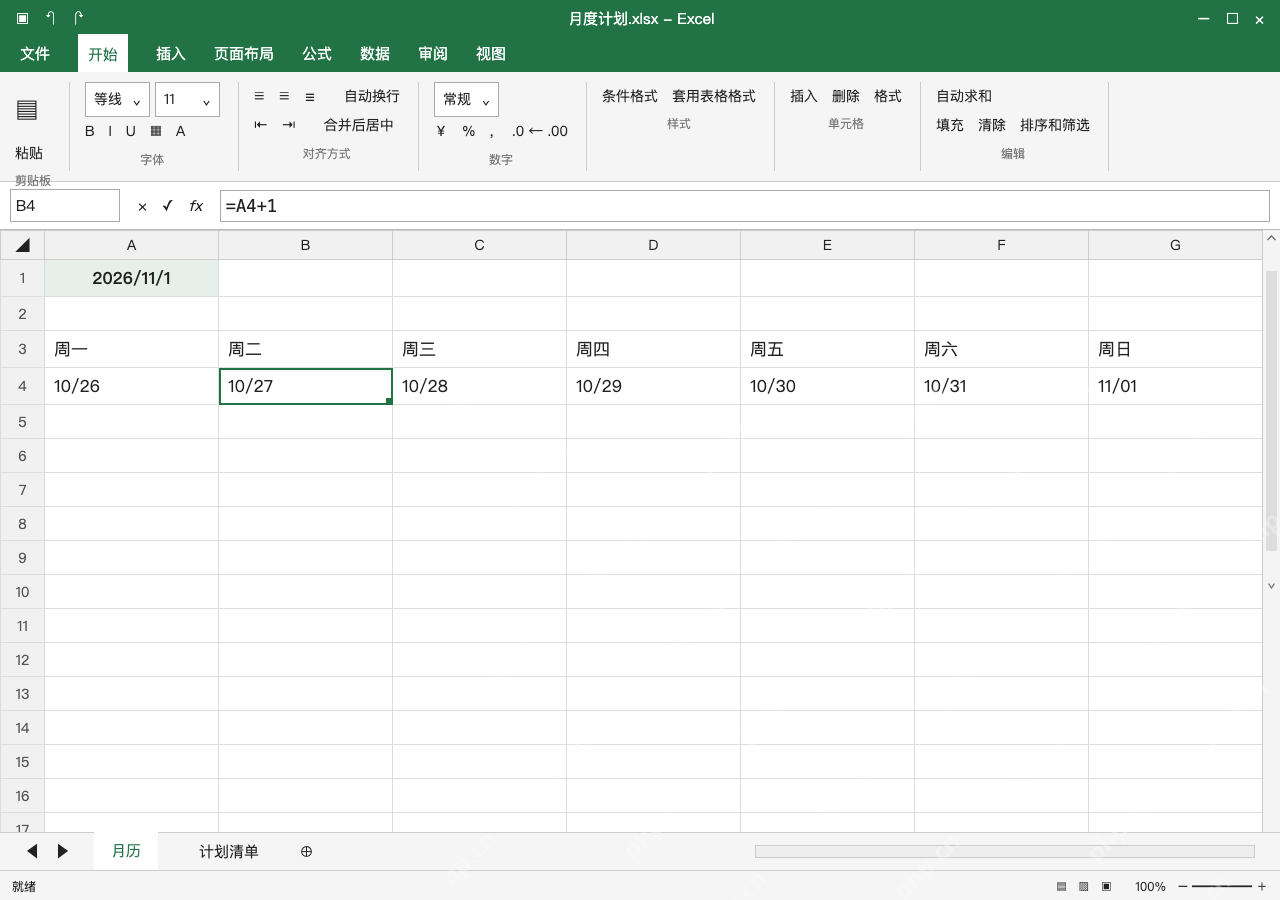Open the font size 11 dropdown
1280x900 pixels.
tap(187, 99)
